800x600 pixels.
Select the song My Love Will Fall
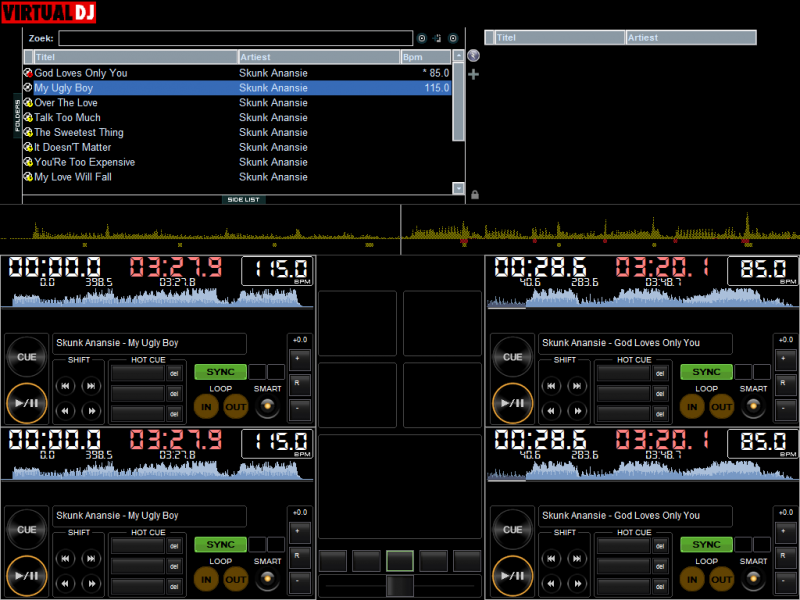237,177
